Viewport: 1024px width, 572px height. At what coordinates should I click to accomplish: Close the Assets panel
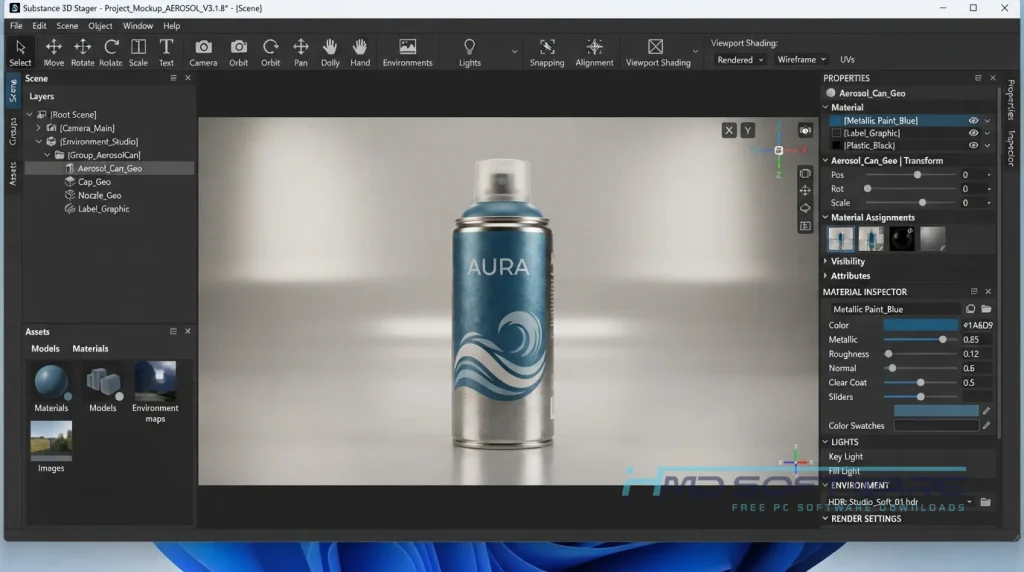[x=187, y=331]
